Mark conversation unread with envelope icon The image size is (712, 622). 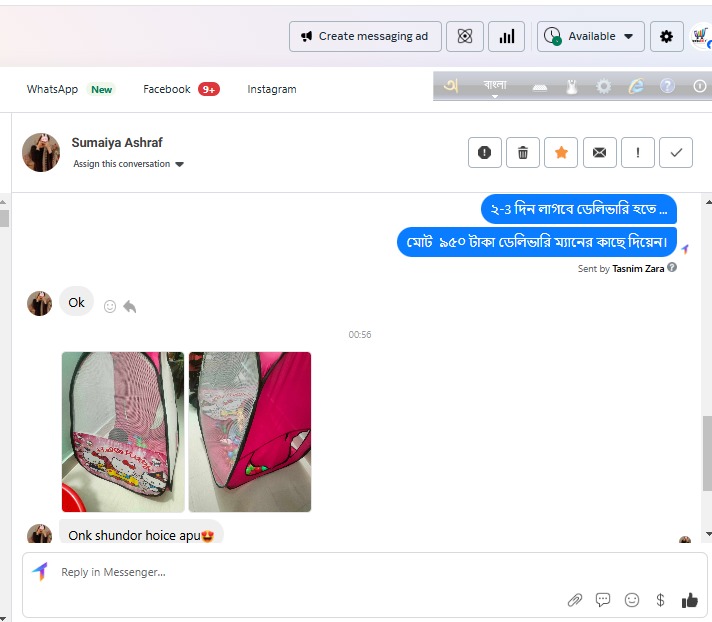point(599,152)
